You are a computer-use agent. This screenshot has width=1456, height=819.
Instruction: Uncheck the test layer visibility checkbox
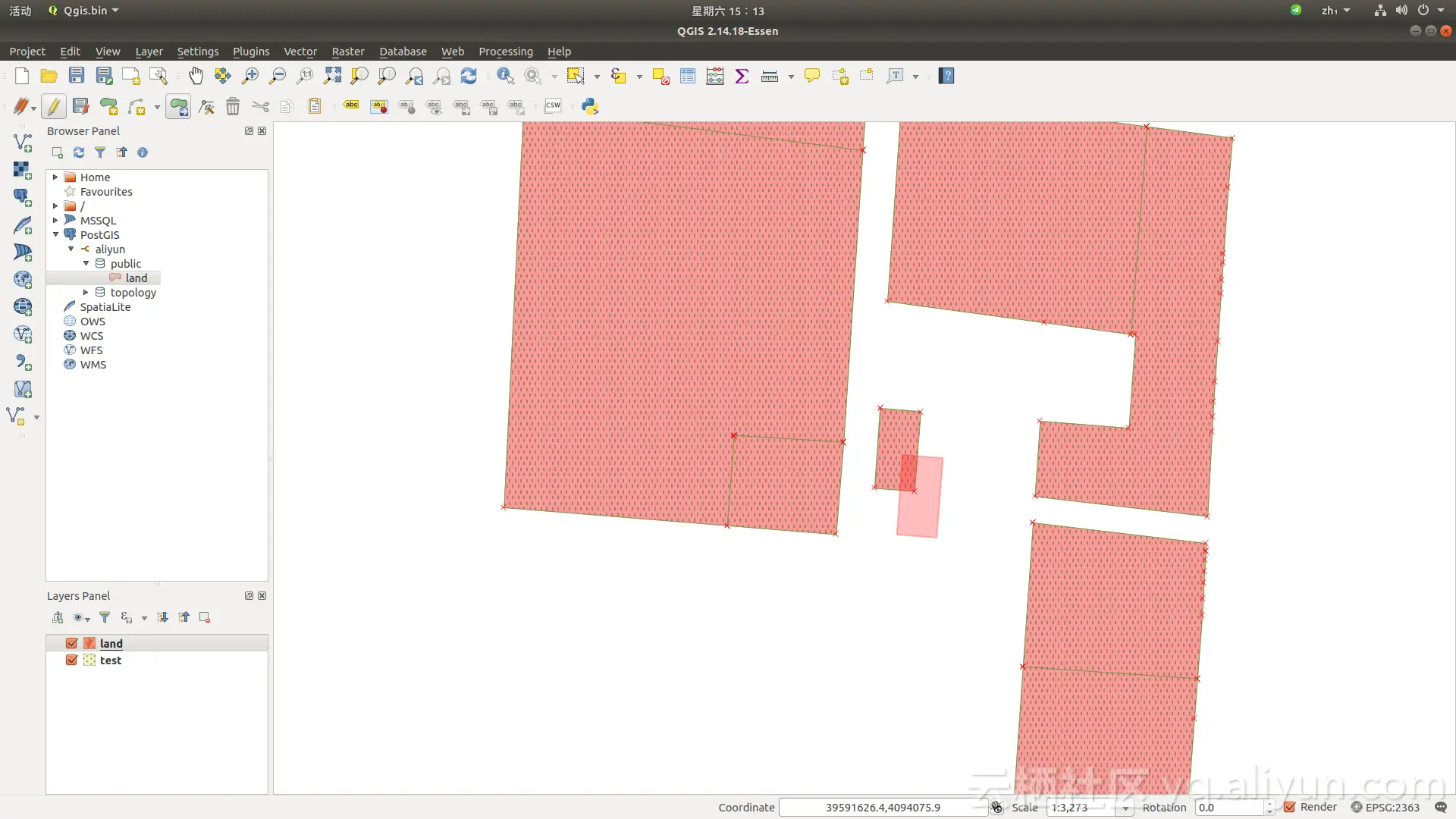click(72, 660)
